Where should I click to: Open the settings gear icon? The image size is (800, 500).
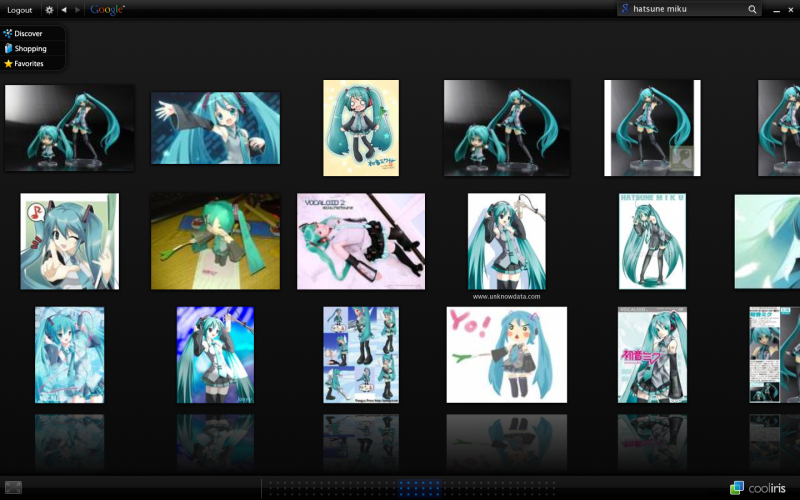click(49, 10)
